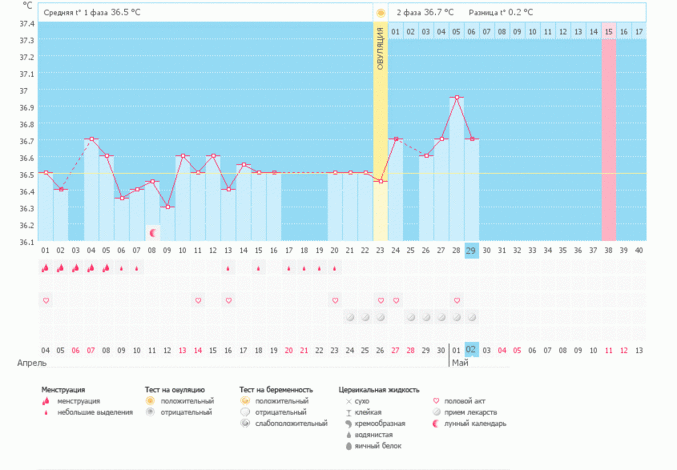Viewport: 677px width, 470px height.
Task: Click the sun icon in the ovulation header
Action: tap(380, 13)
